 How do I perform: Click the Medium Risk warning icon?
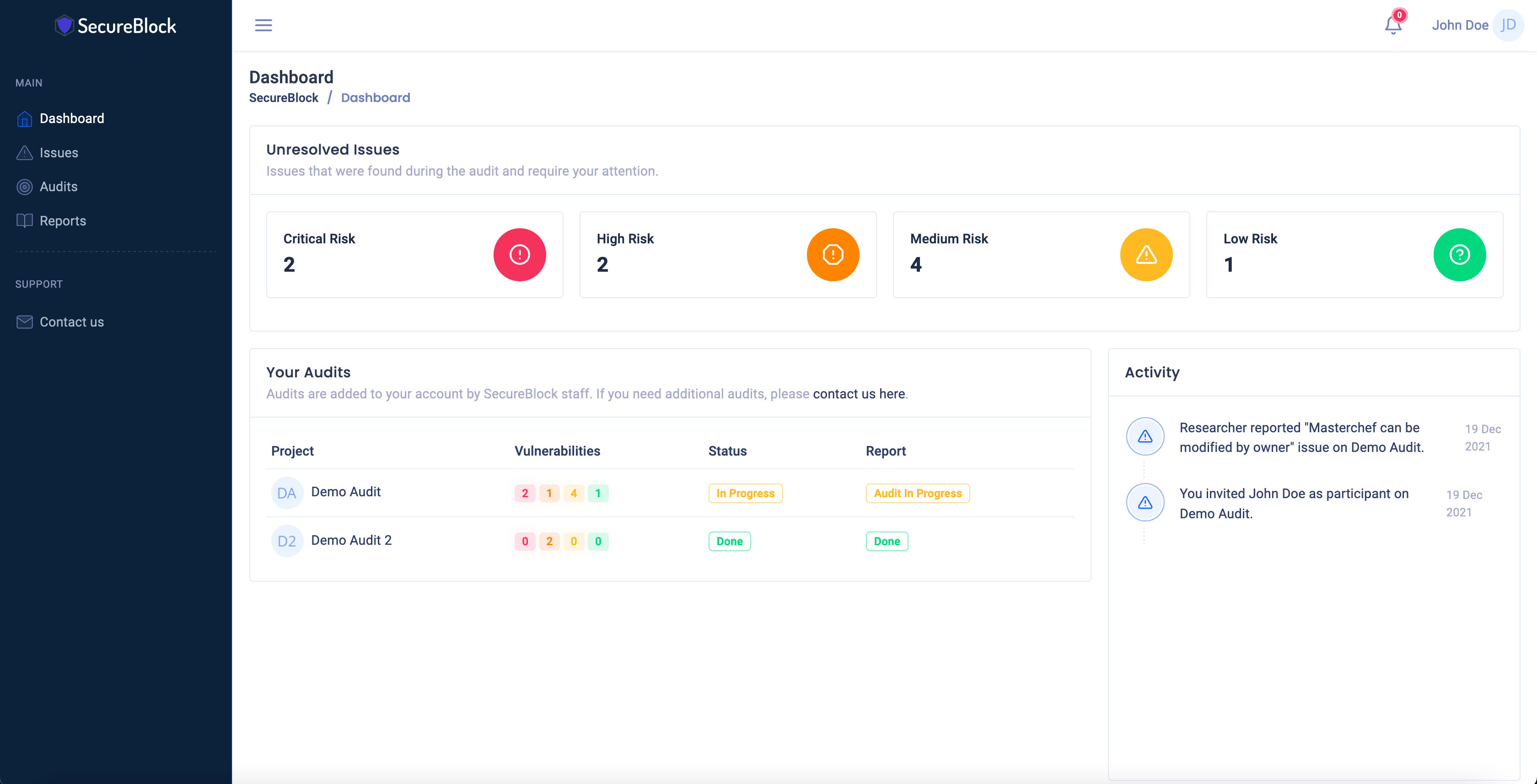click(x=1145, y=255)
